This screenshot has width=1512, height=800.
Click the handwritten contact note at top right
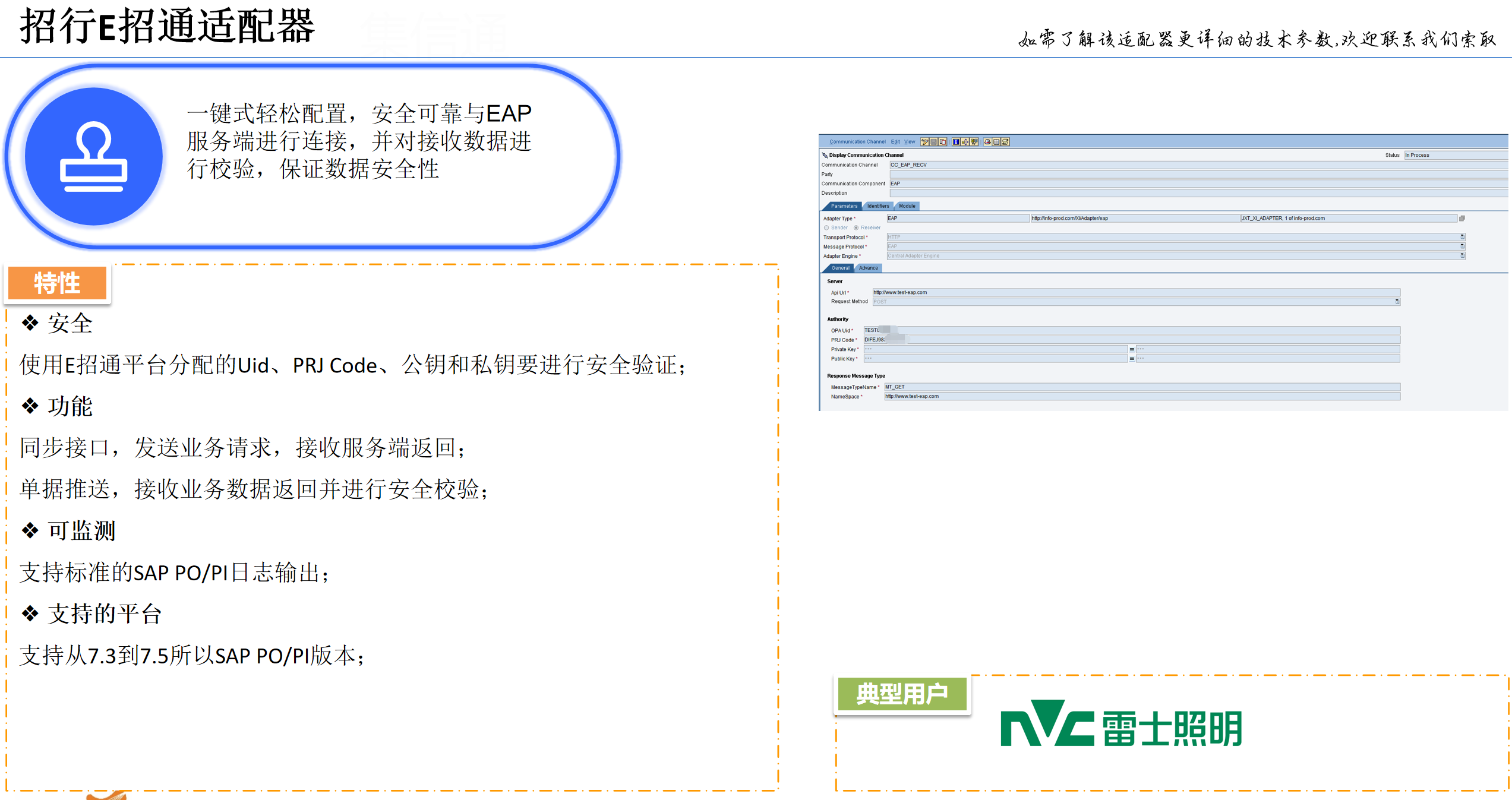1257,39
